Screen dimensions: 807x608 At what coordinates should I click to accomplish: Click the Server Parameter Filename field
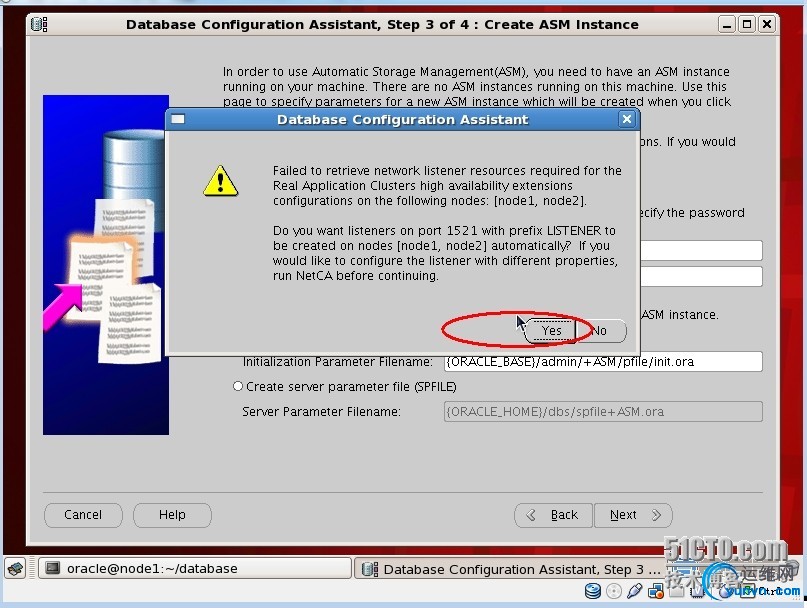pyautogui.click(x=603, y=411)
